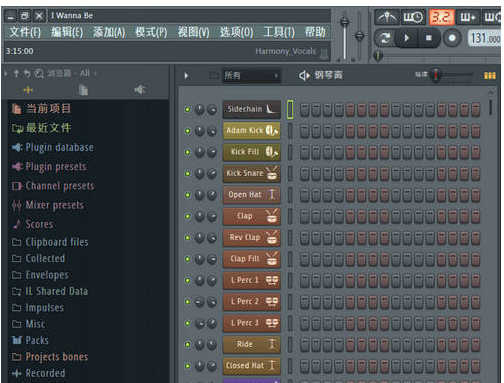Expand 最近文件 in the browser

[x=41, y=128]
